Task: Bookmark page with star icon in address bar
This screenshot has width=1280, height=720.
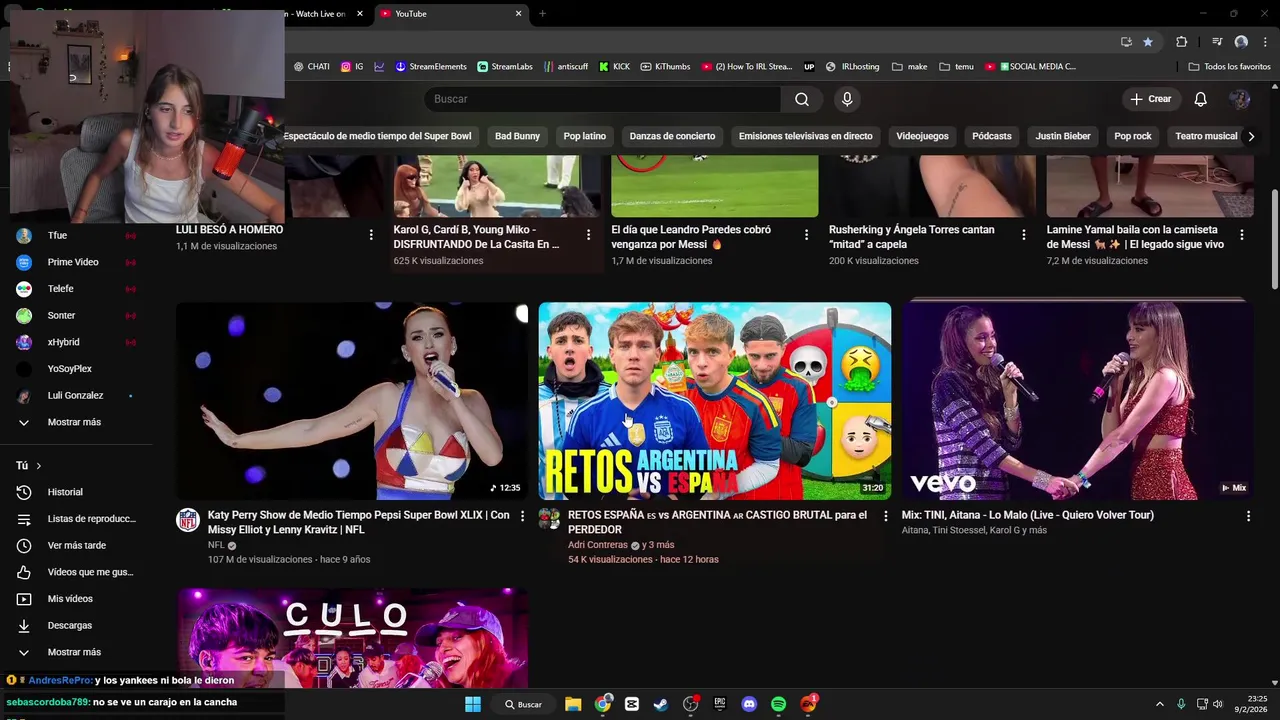Action: pos(1148,42)
